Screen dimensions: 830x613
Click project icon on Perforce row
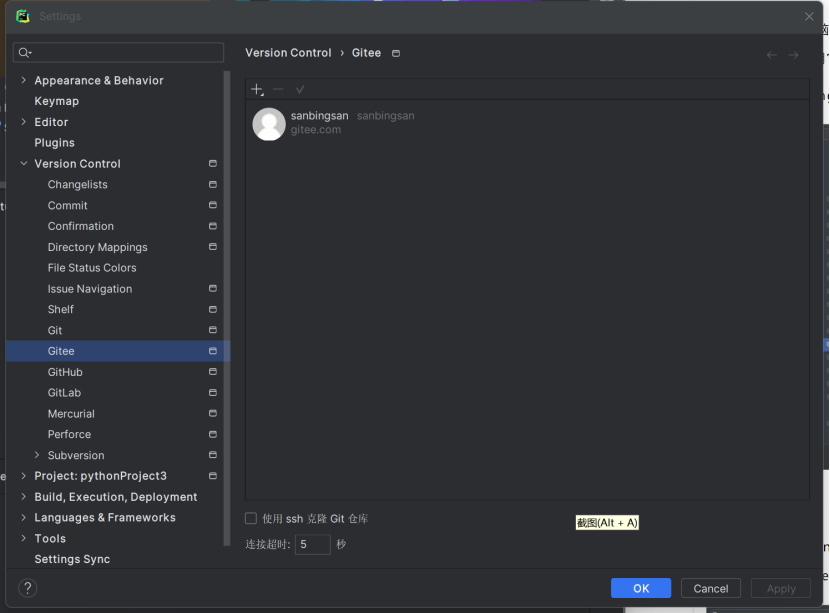pyautogui.click(x=213, y=434)
